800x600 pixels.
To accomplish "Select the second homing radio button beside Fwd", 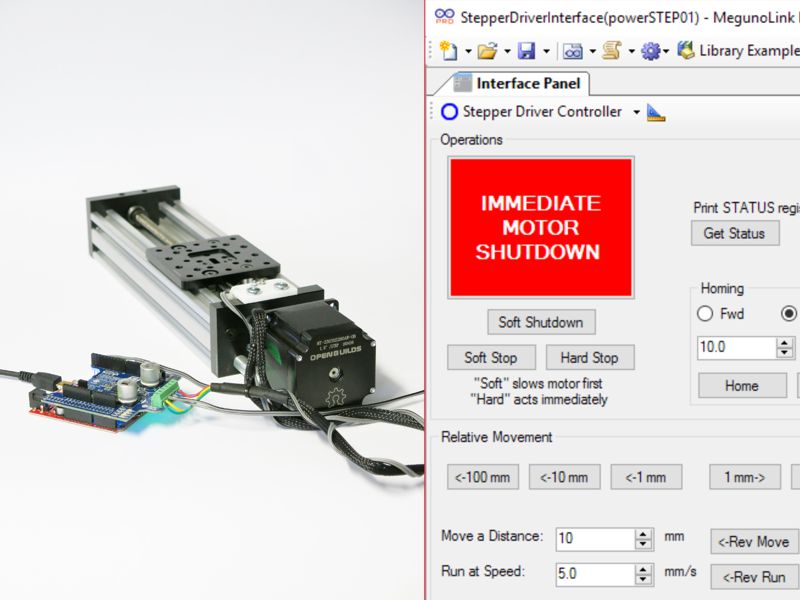I will pos(789,313).
